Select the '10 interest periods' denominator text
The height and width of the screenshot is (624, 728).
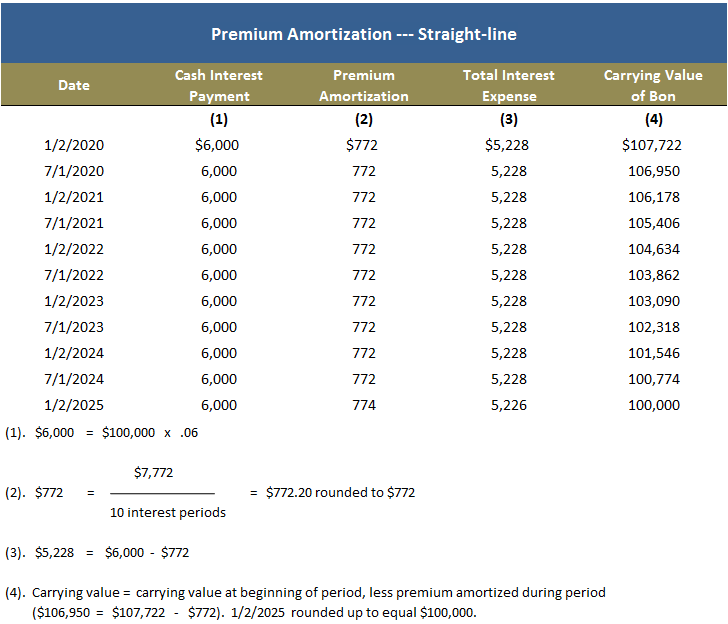tap(168, 513)
